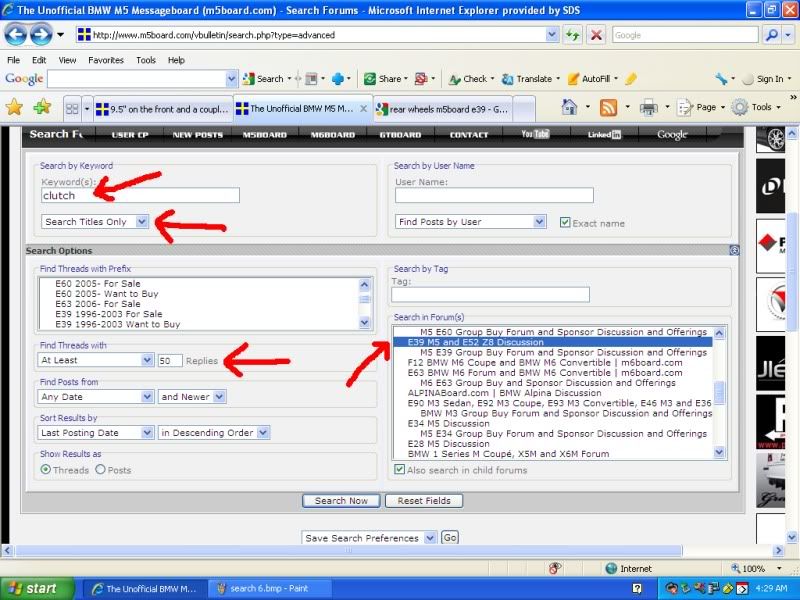The image size is (800, 600).
Task: Go forward with the browser Forward arrow
Action: click(41, 35)
